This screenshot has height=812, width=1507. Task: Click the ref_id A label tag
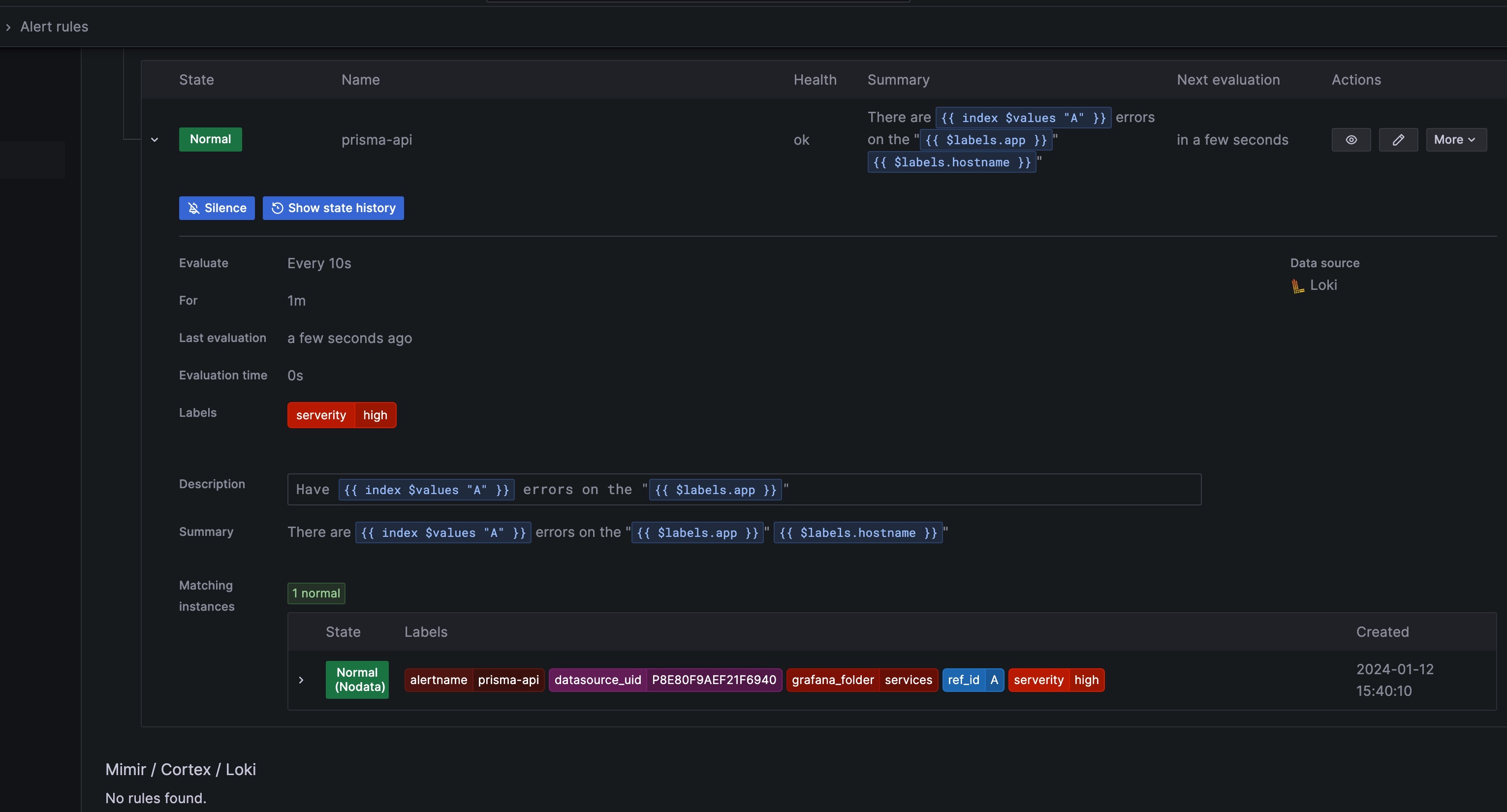(973, 680)
